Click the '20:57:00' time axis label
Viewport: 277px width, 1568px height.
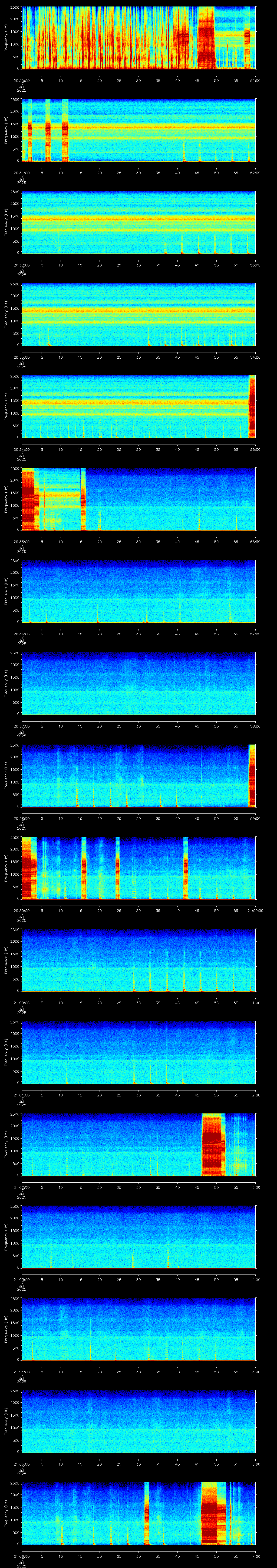[x=21, y=726]
